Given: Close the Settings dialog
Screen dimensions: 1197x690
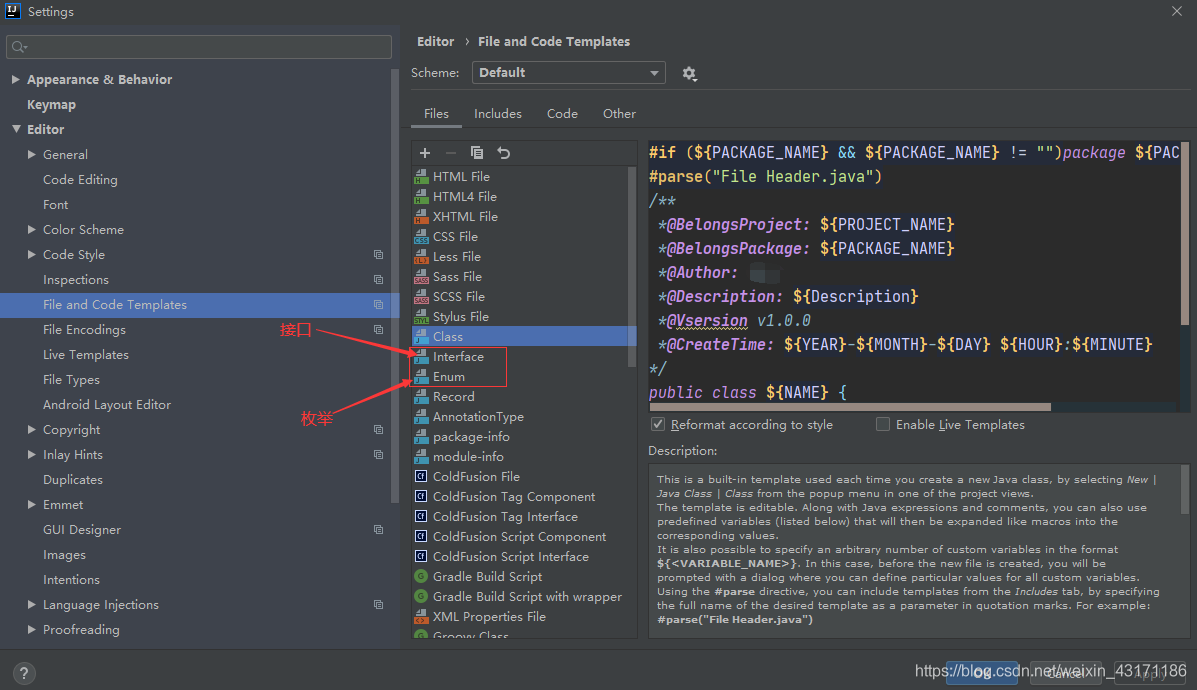Looking at the screenshot, I should [x=1176, y=11].
